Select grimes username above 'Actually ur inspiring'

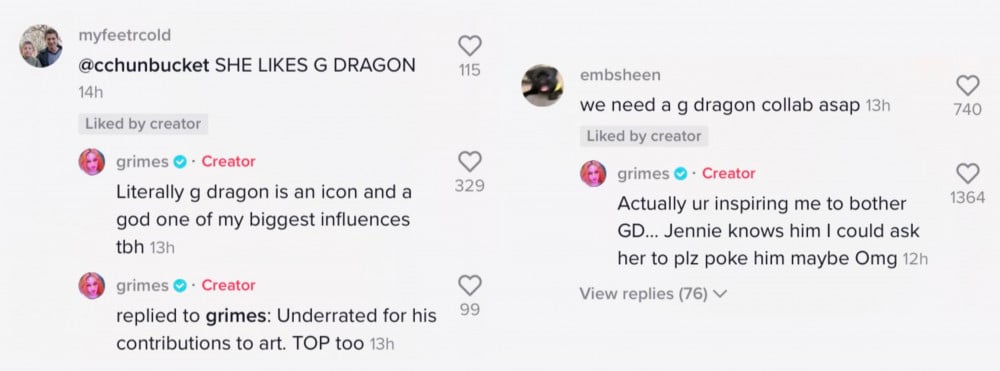tap(643, 173)
